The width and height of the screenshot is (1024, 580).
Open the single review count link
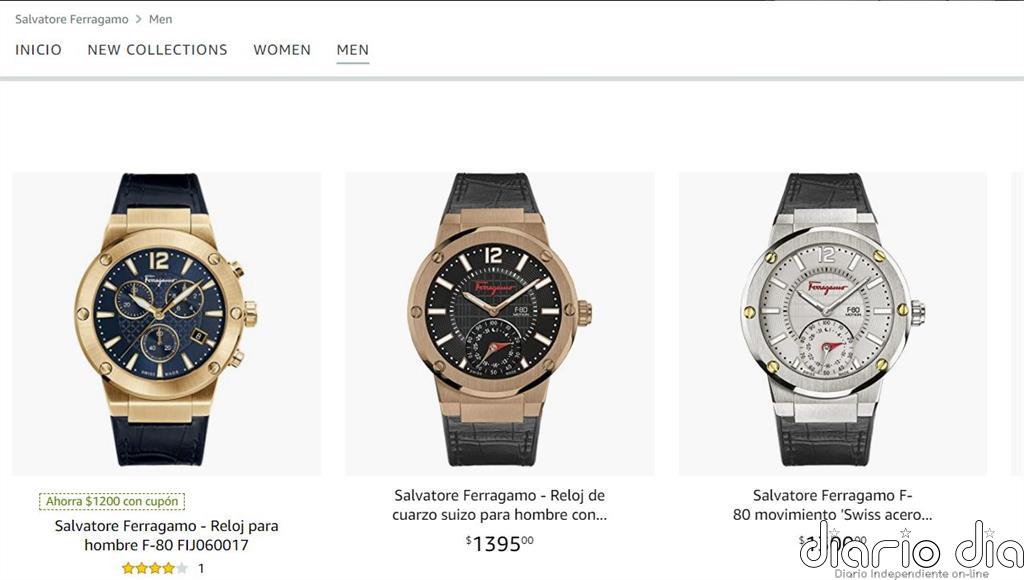[201, 568]
